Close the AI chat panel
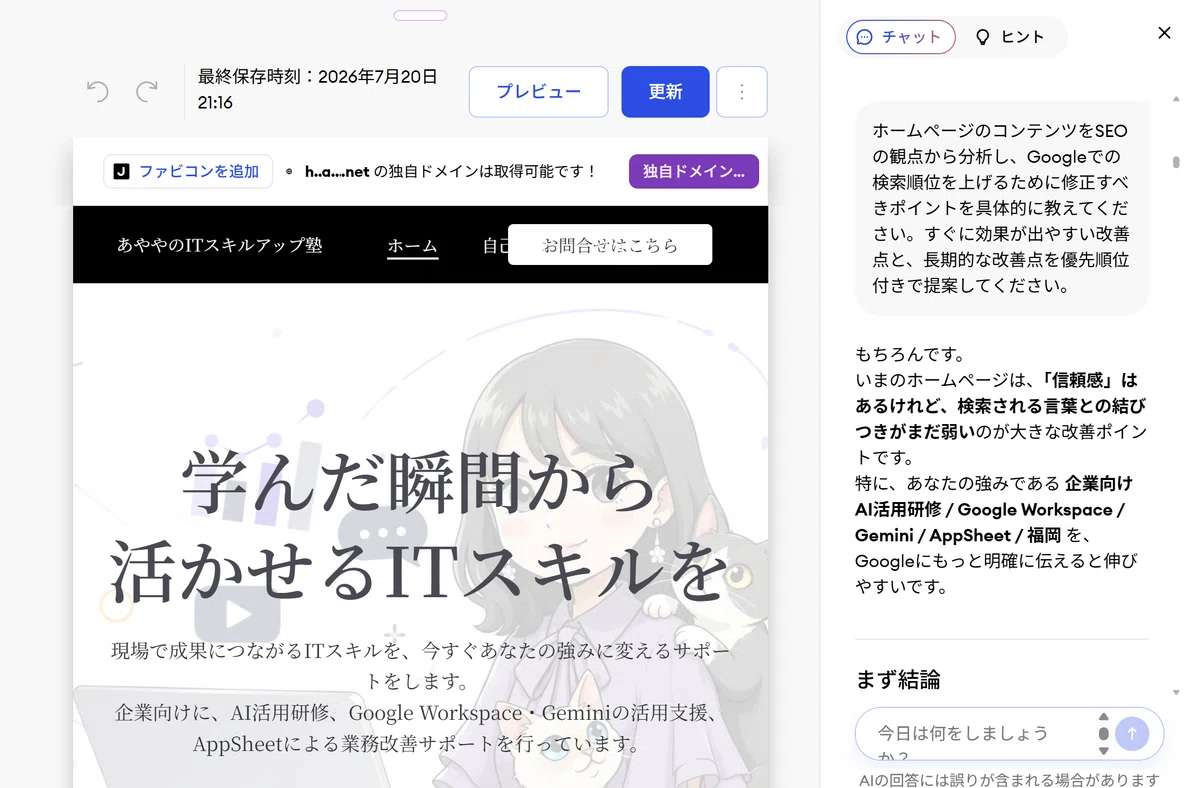The width and height of the screenshot is (1200, 788). (x=1164, y=33)
